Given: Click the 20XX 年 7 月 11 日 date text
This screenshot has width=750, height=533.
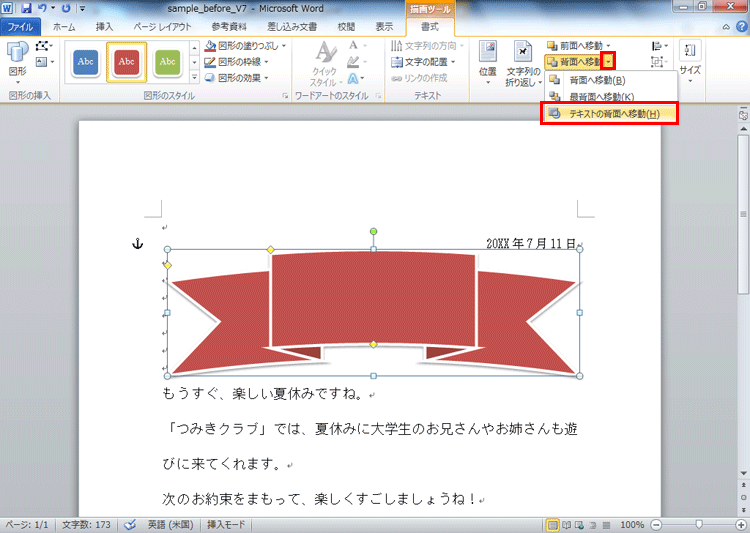Looking at the screenshot, I should (x=531, y=244).
